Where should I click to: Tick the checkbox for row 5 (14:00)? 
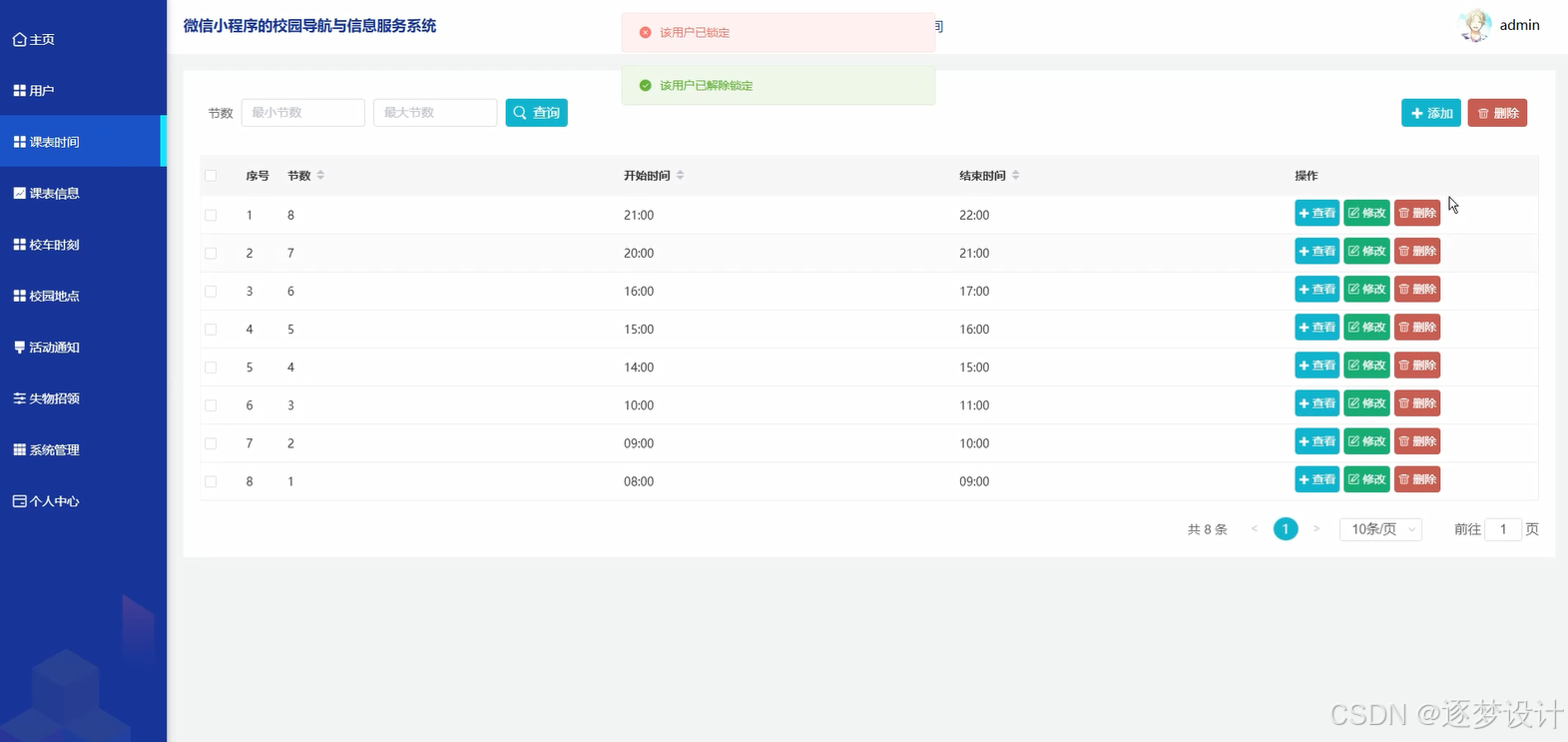tap(211, 367)
